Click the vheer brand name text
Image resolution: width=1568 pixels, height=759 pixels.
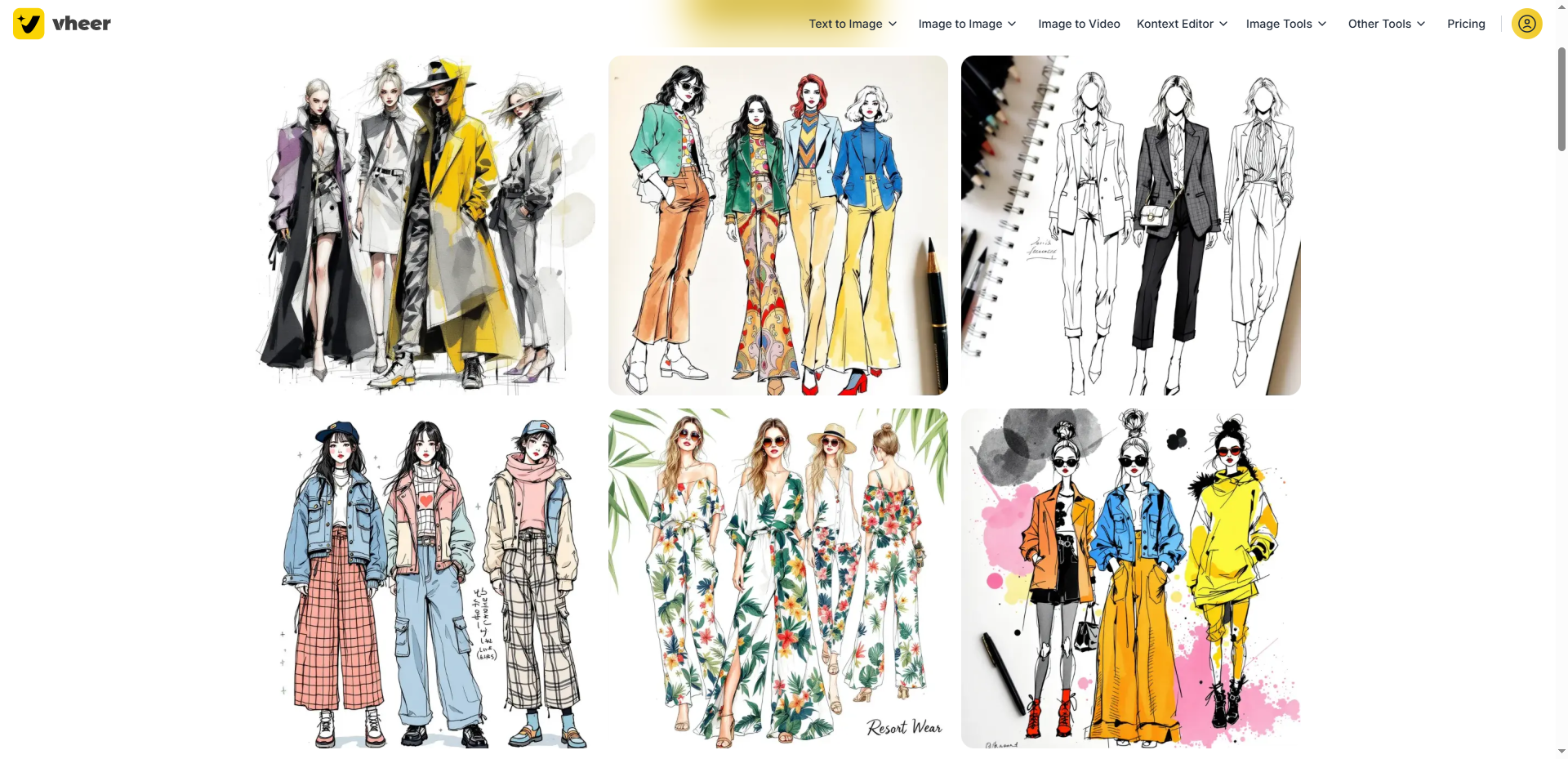click(x=82, y=24)
